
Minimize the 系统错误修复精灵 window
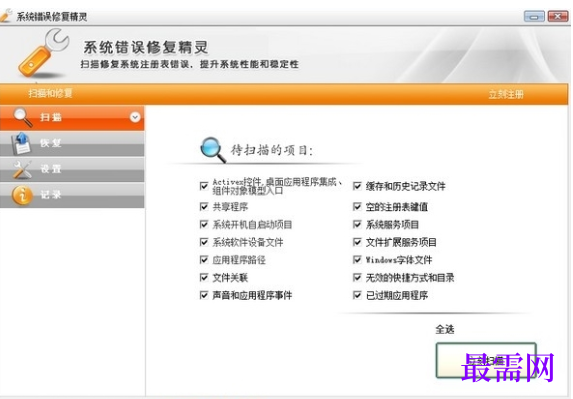tap(534, 16)
